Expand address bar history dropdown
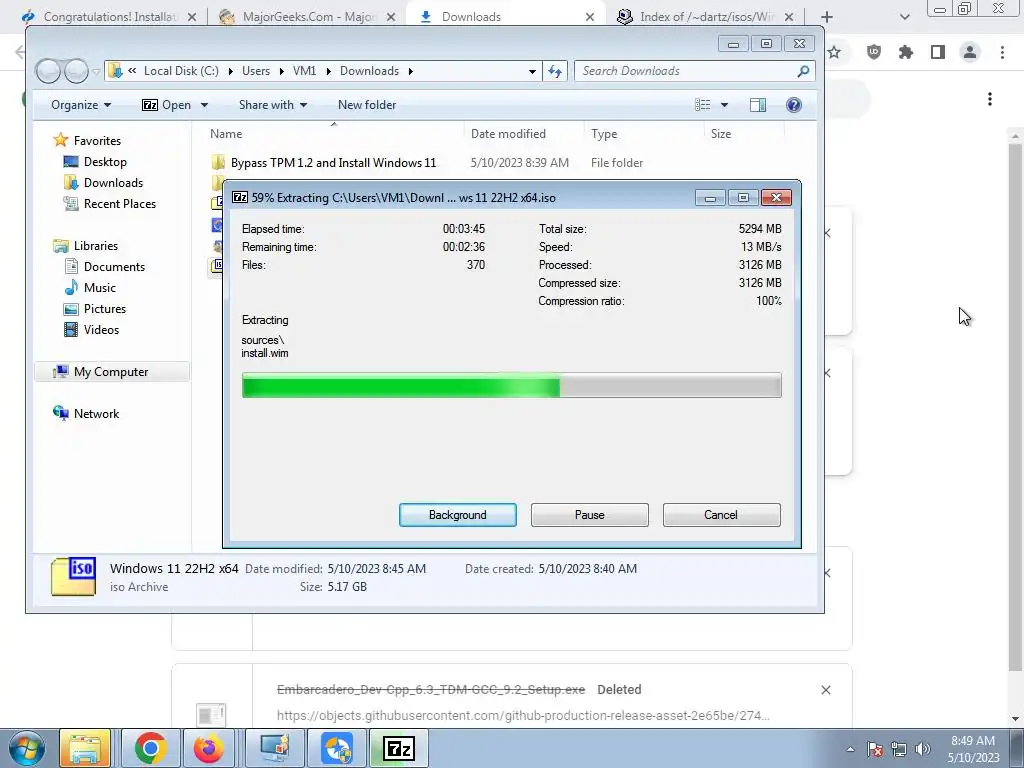 (532, 71)
